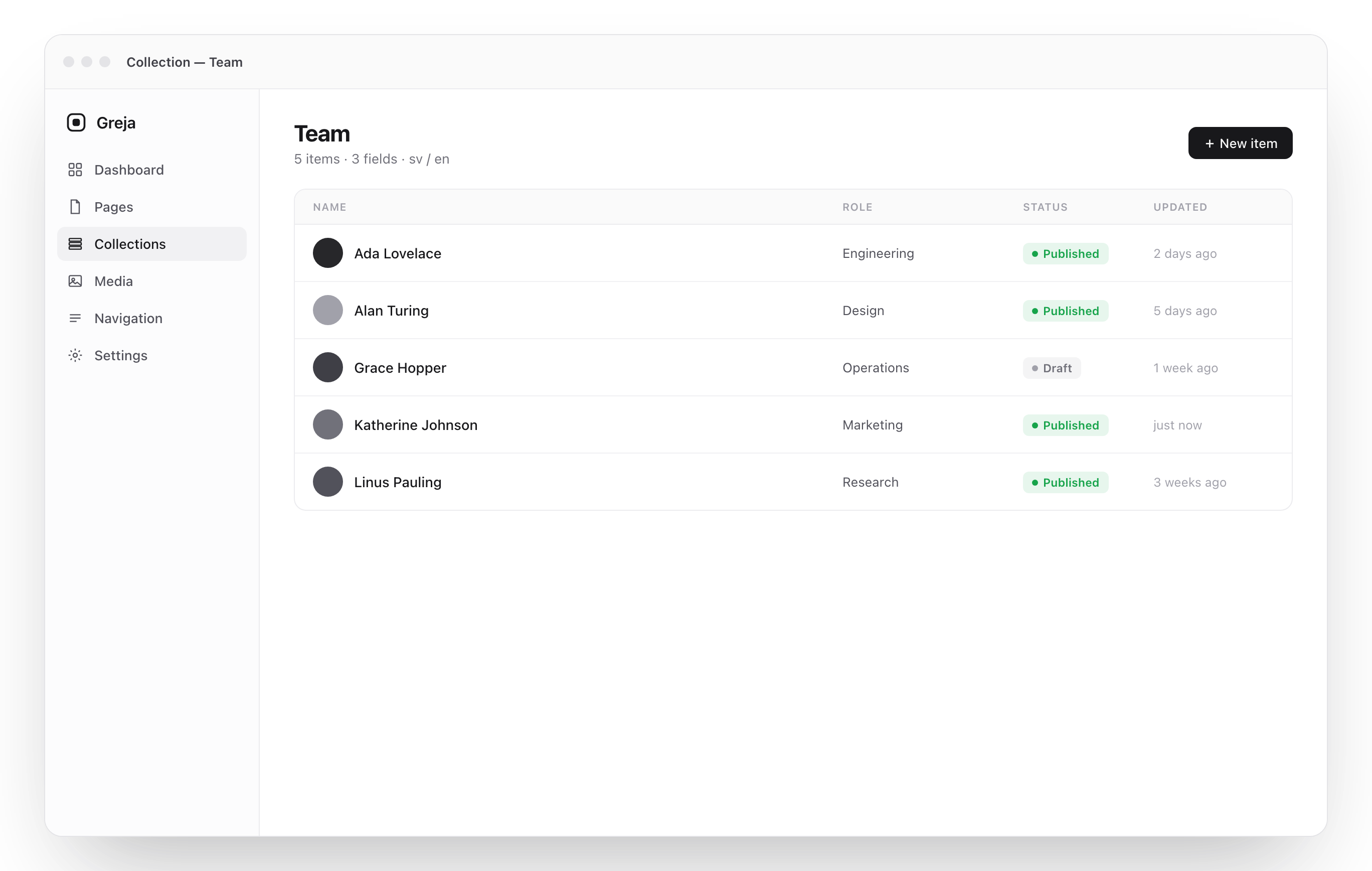Open the Dashboard menu item
This screenshot has width=1372, height=871.
point(151,170)
